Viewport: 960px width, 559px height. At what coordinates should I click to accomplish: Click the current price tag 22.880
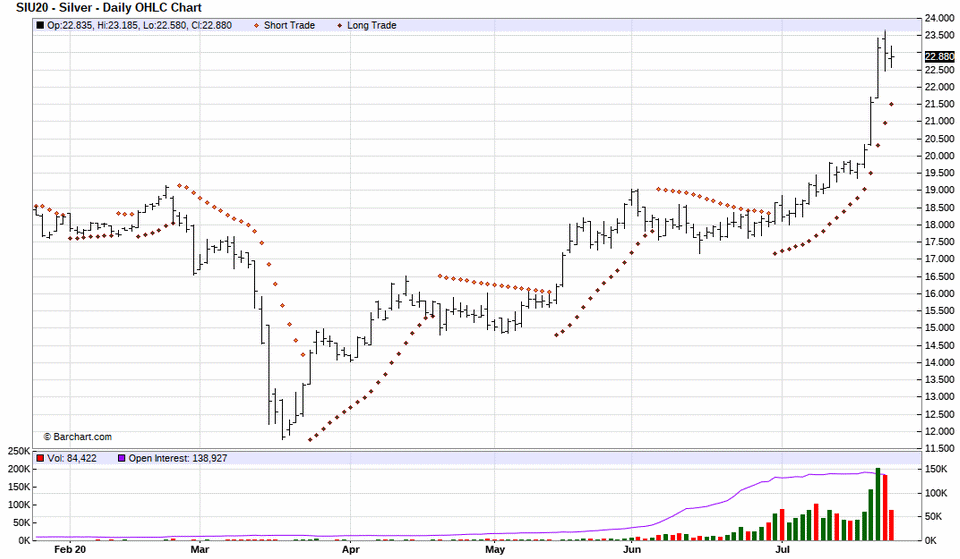click(939, 56)
